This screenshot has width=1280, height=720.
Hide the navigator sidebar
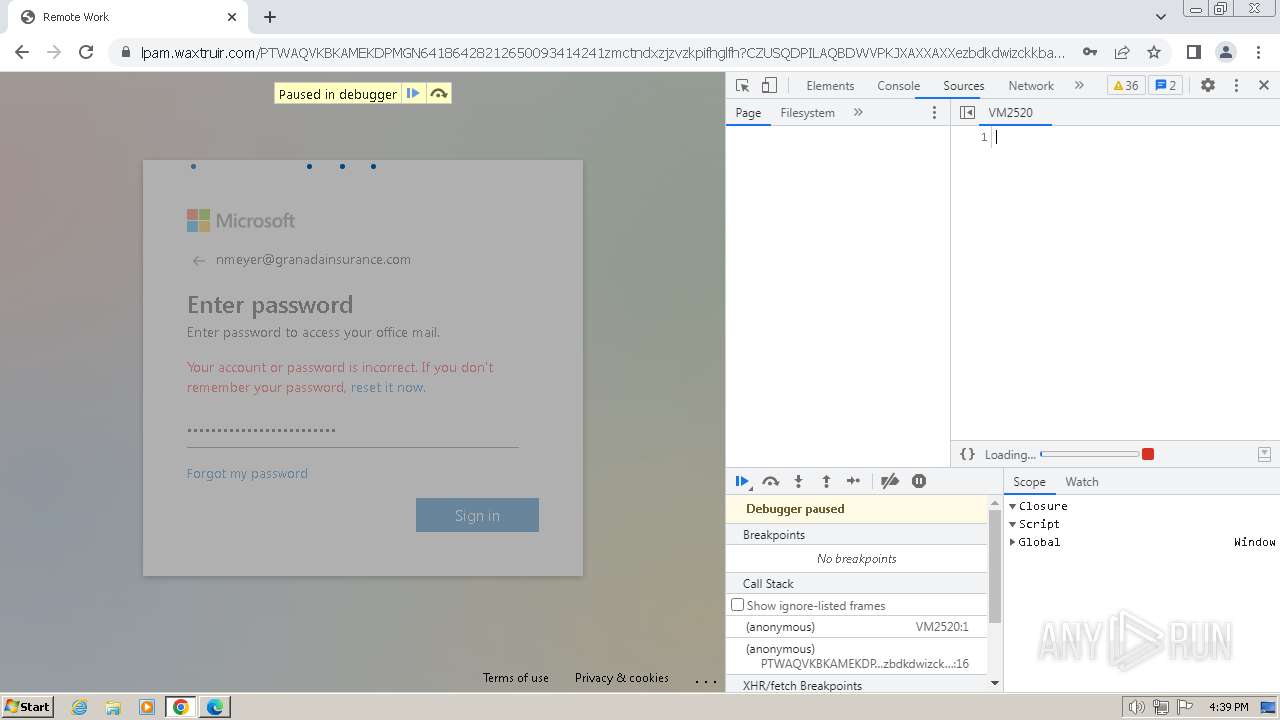pyautogui.click(x=967, y=113)
